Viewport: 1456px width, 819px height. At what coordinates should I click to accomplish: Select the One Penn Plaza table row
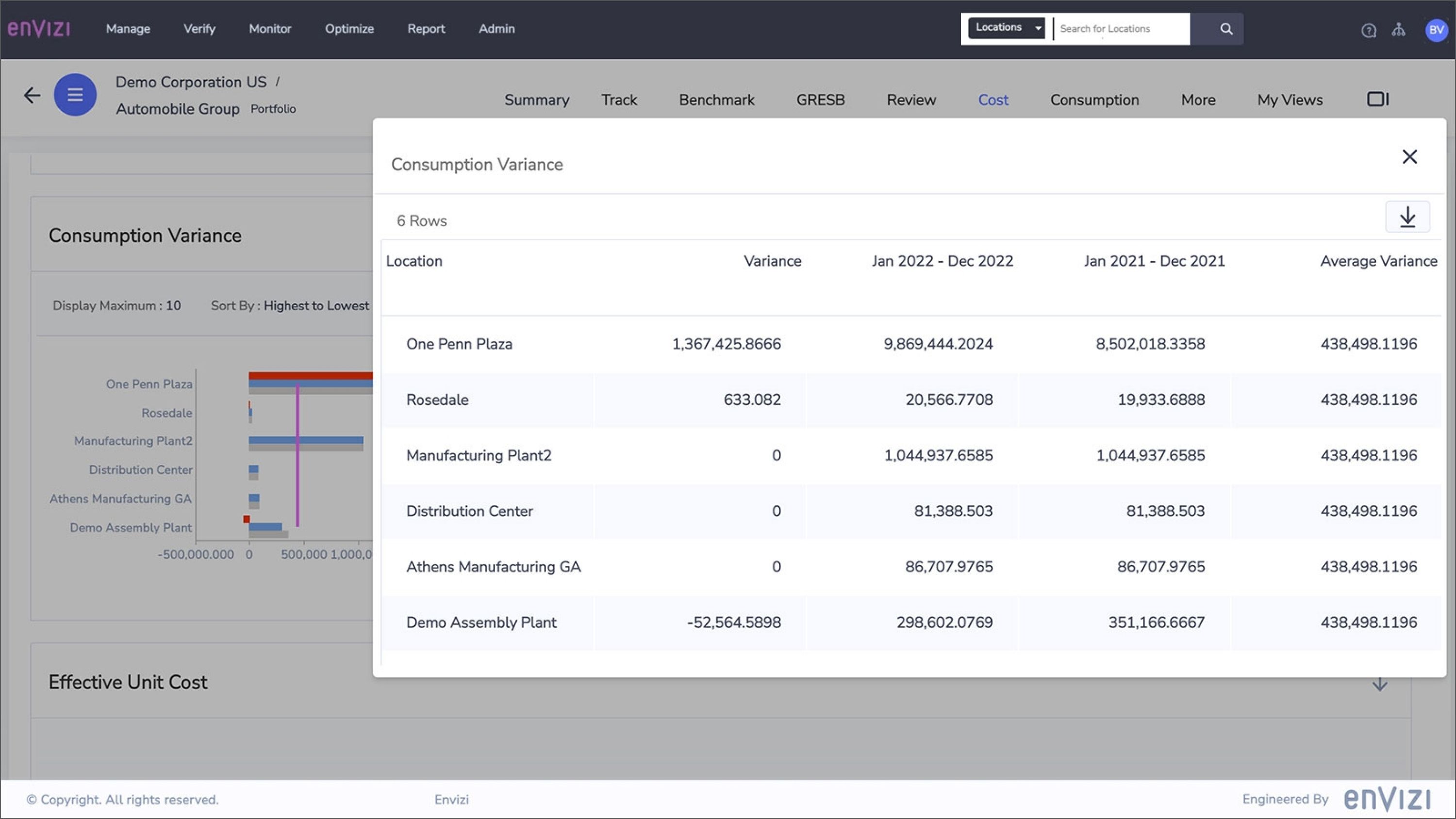(911, 344)
